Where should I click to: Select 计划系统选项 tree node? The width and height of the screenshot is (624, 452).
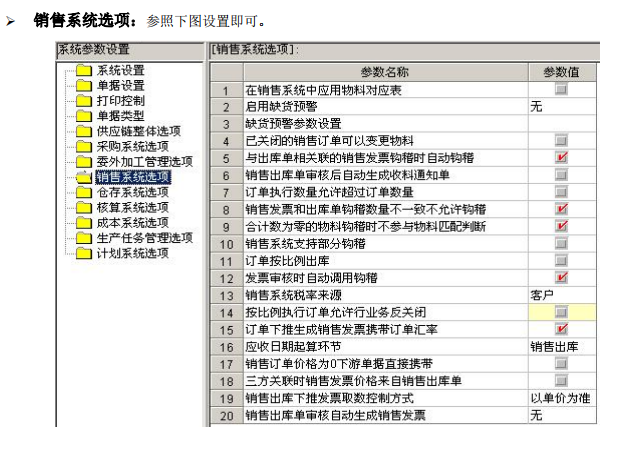pos(132,253)
